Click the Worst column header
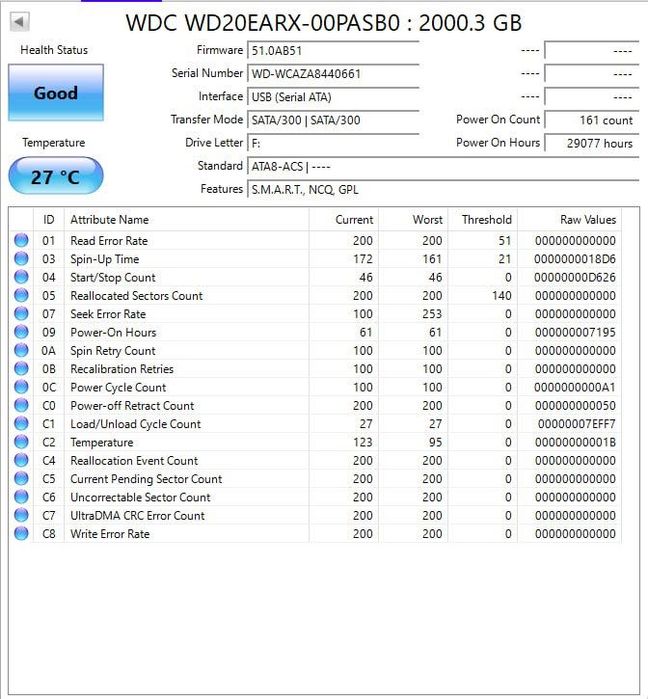648x699 pixels. (413, 219)
